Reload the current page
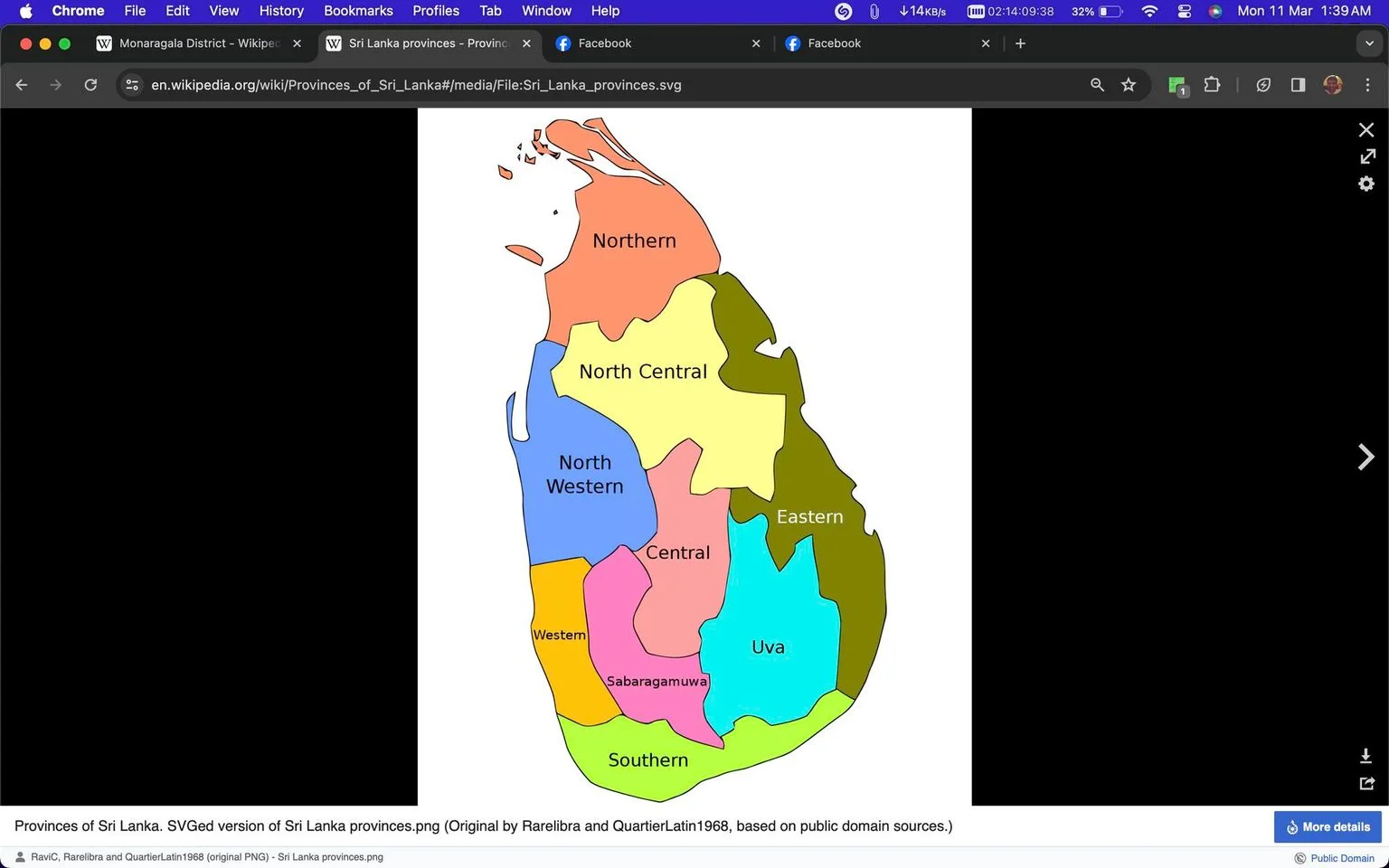 tap(90, 85)
